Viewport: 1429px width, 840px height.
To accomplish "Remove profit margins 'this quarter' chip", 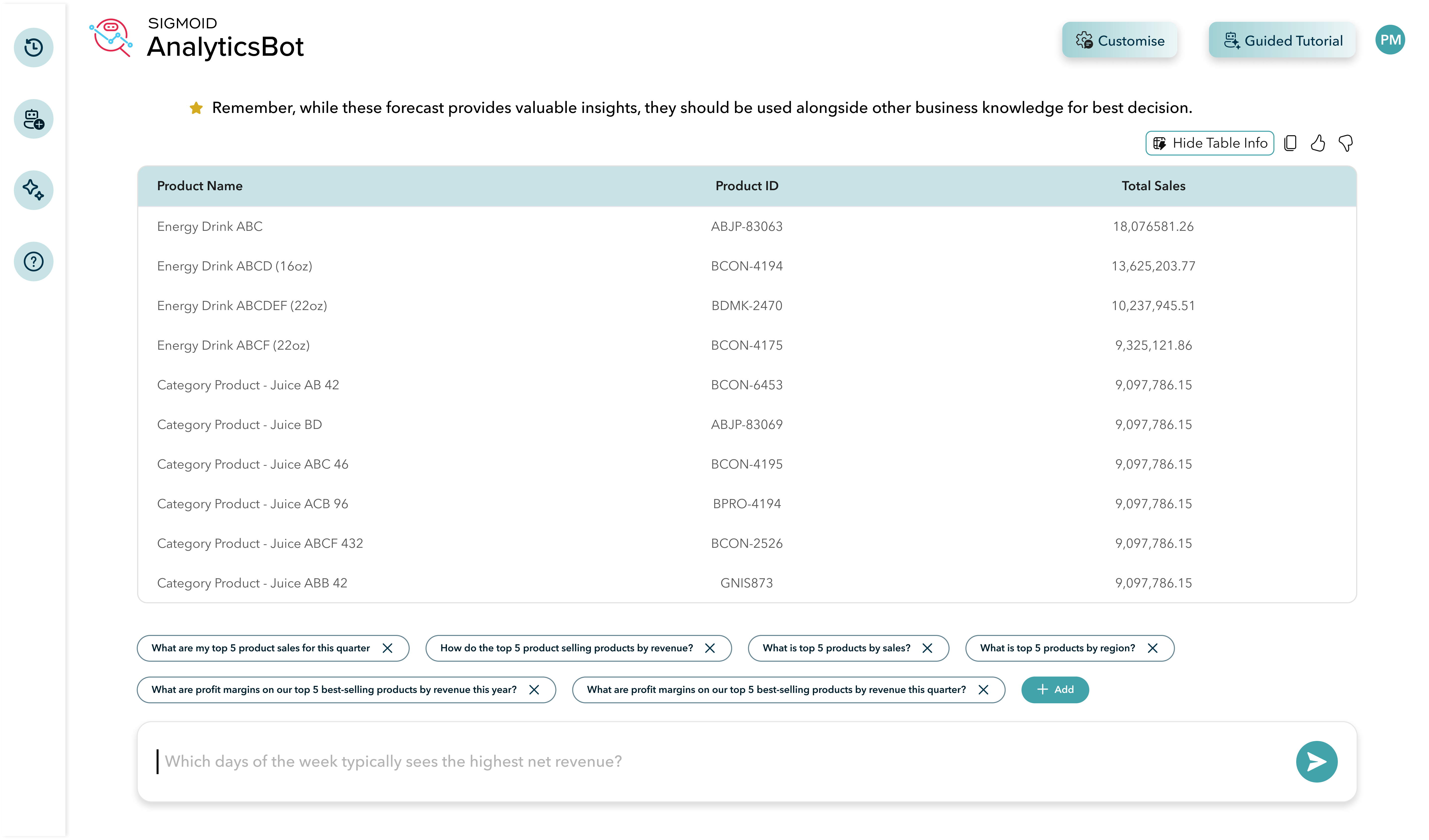I will tap(983, 690).
